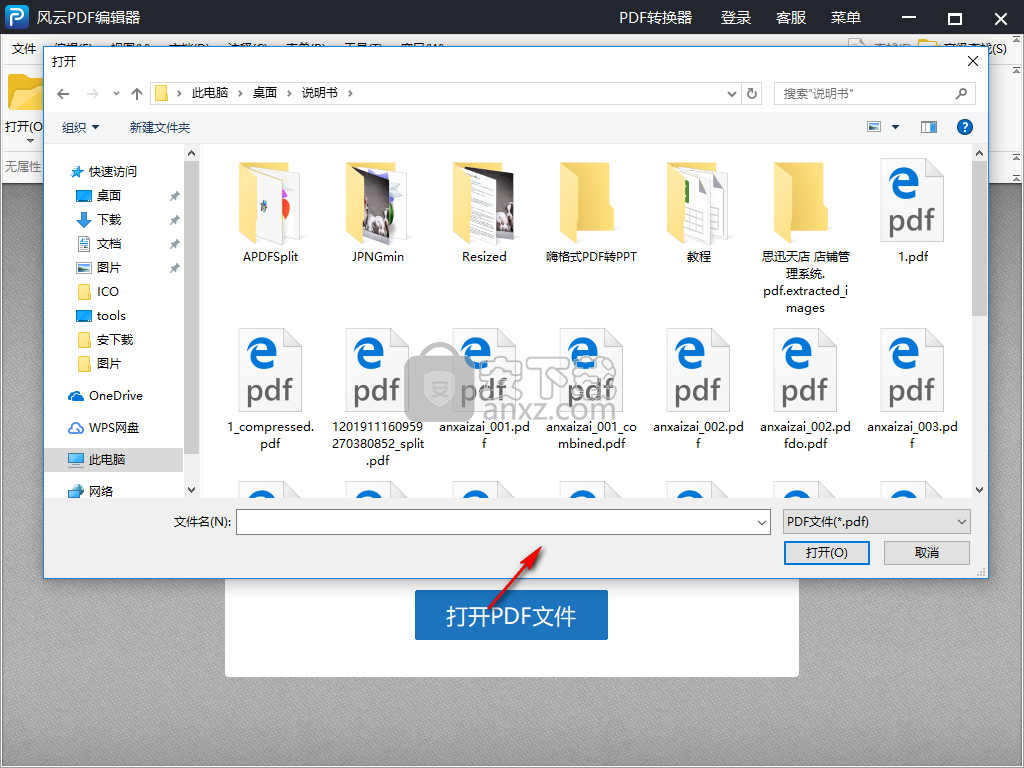Open the Resized folder

pyautogui.click(x=484, y=212)
